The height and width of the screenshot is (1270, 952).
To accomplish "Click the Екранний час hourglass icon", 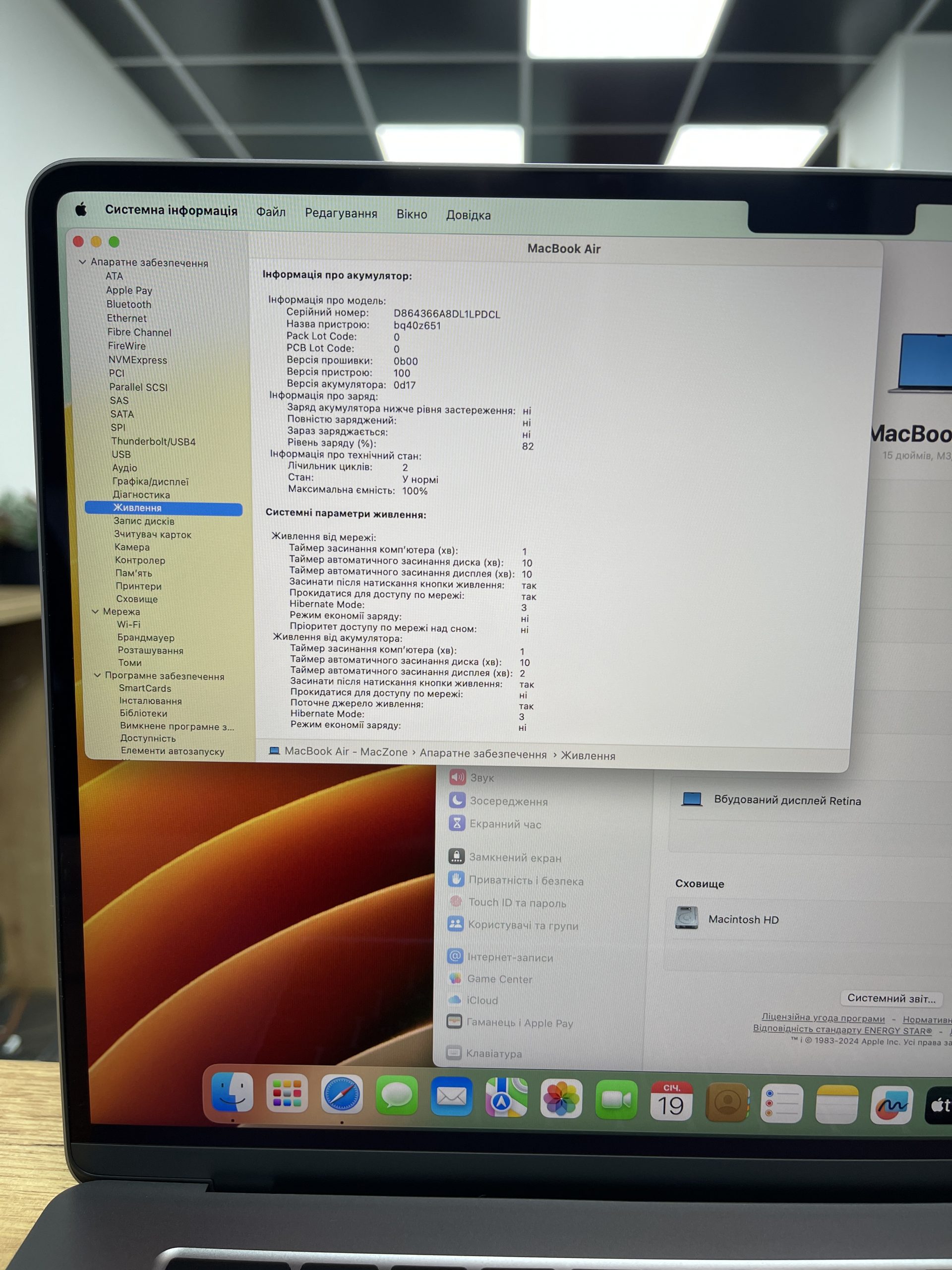I will pyautogui.click(x=457, y=824).
